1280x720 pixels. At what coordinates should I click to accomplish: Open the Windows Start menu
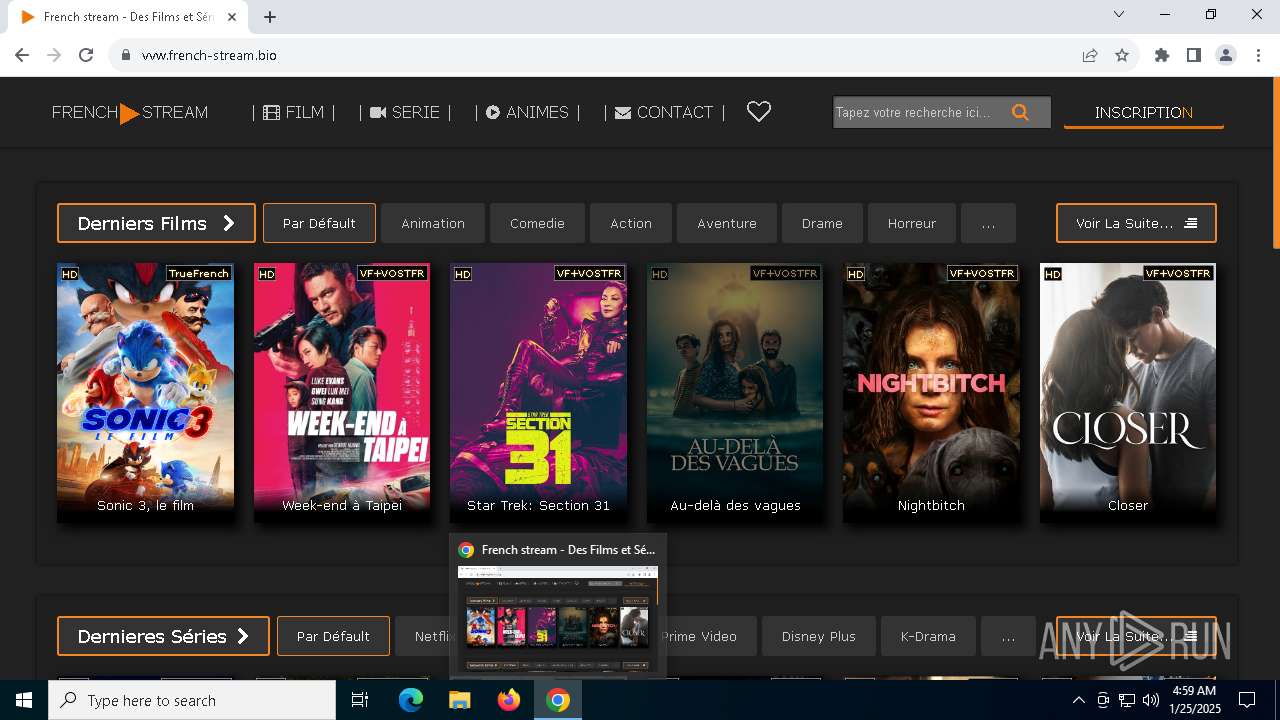[24, 700]
